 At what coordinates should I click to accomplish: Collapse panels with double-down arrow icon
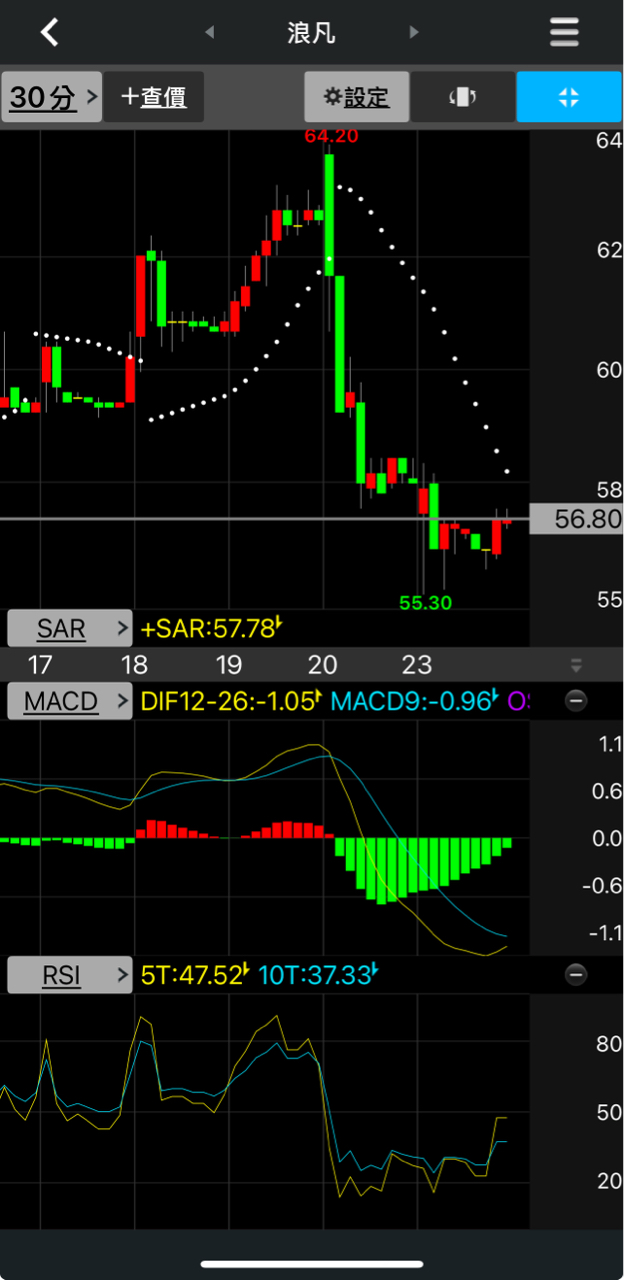click(x=576, y=665)
